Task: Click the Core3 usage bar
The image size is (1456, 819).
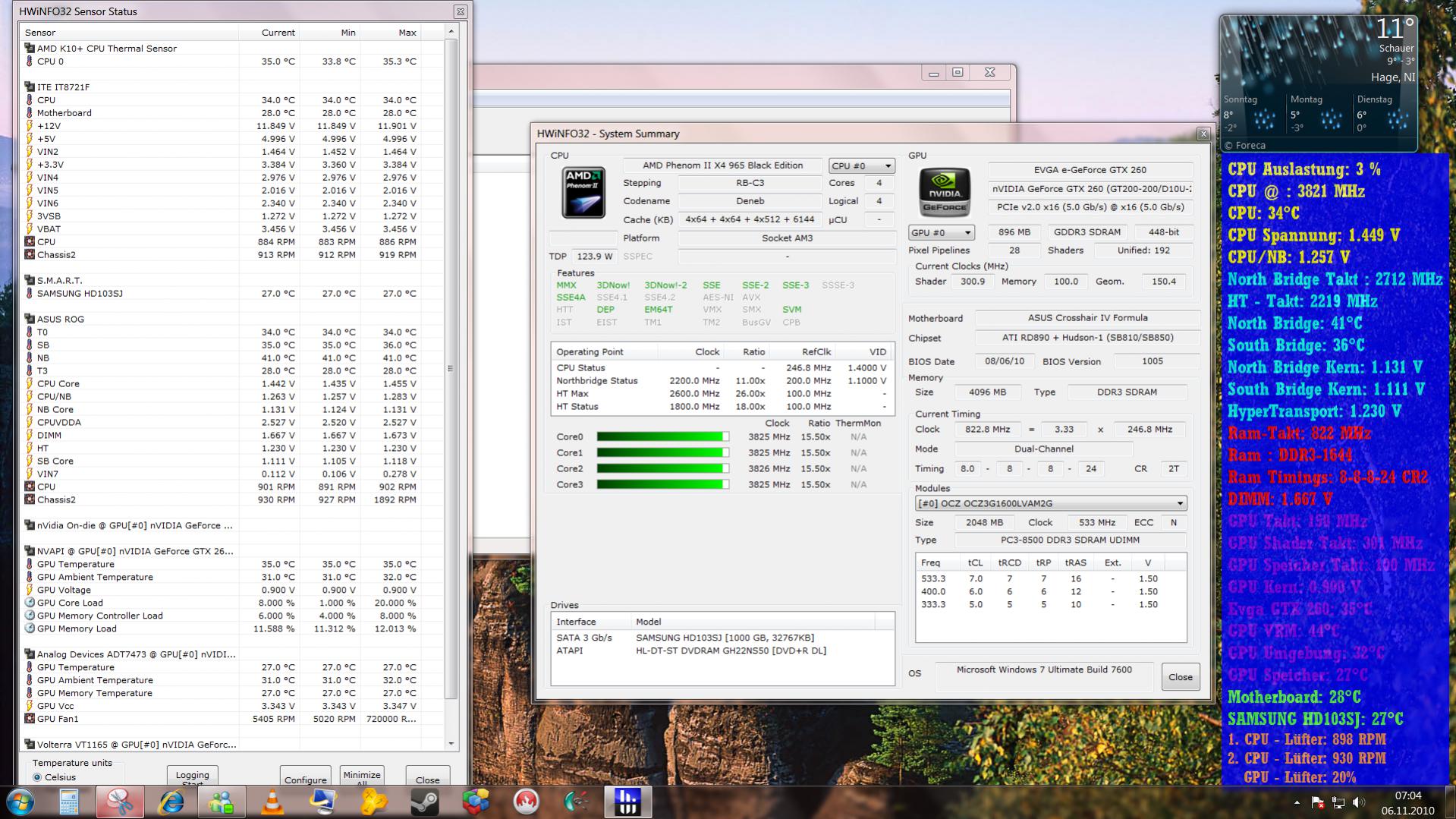Action: 662,484
